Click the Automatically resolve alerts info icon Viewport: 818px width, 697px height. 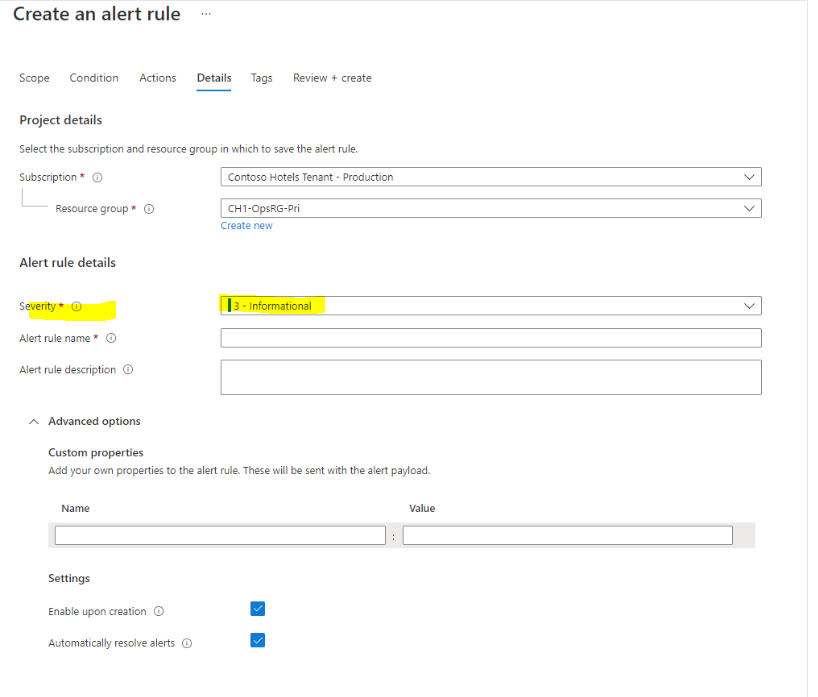pos(187,643)
